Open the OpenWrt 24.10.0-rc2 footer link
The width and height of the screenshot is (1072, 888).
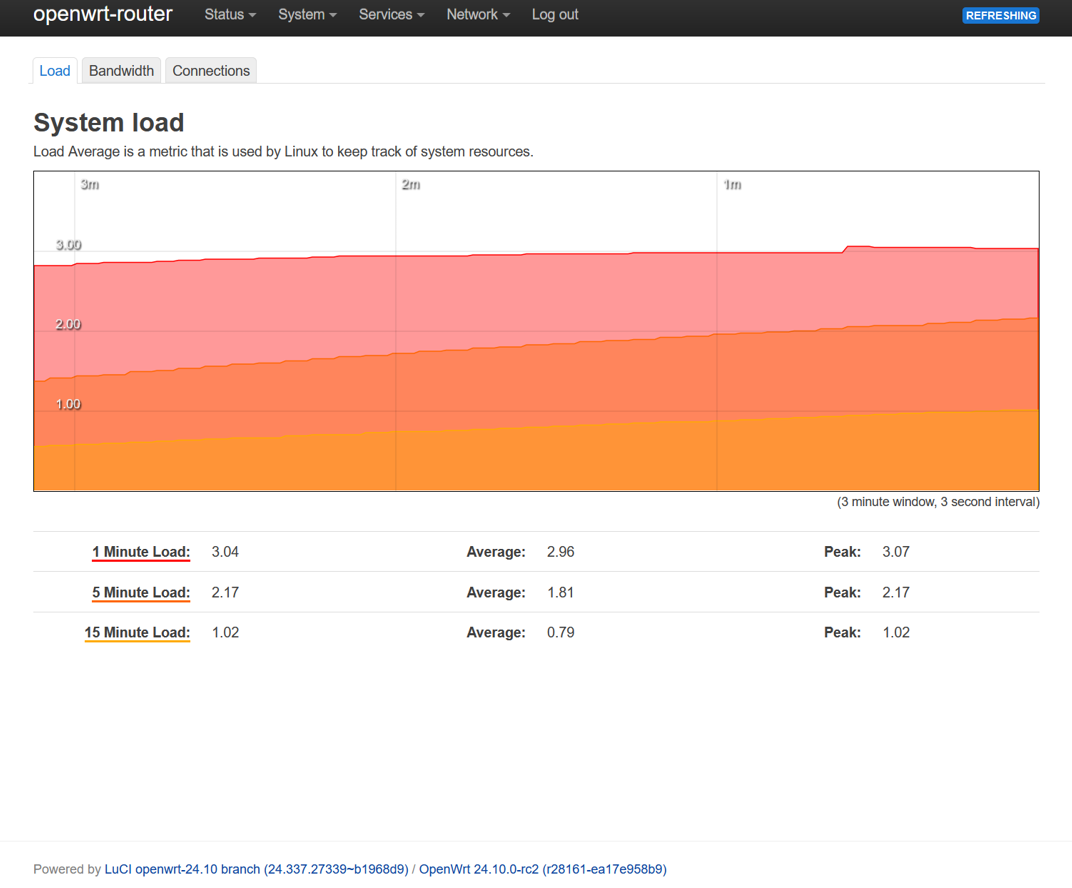[542, 869]
